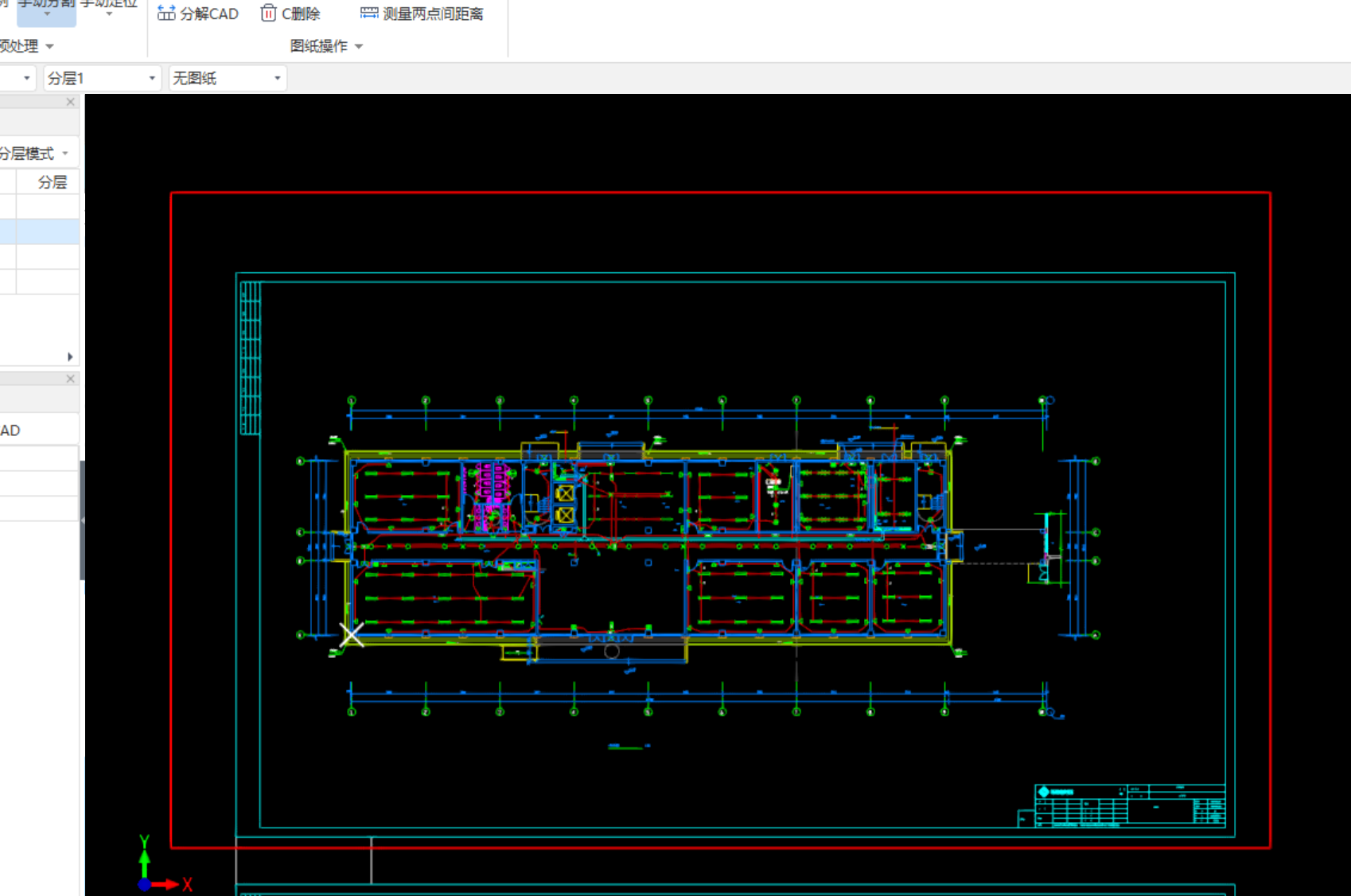The height and width of the screenshot is (896, 1351).
Task: Open the 手动分割 dropdown arrow
Action: click(x=47, y=14)
